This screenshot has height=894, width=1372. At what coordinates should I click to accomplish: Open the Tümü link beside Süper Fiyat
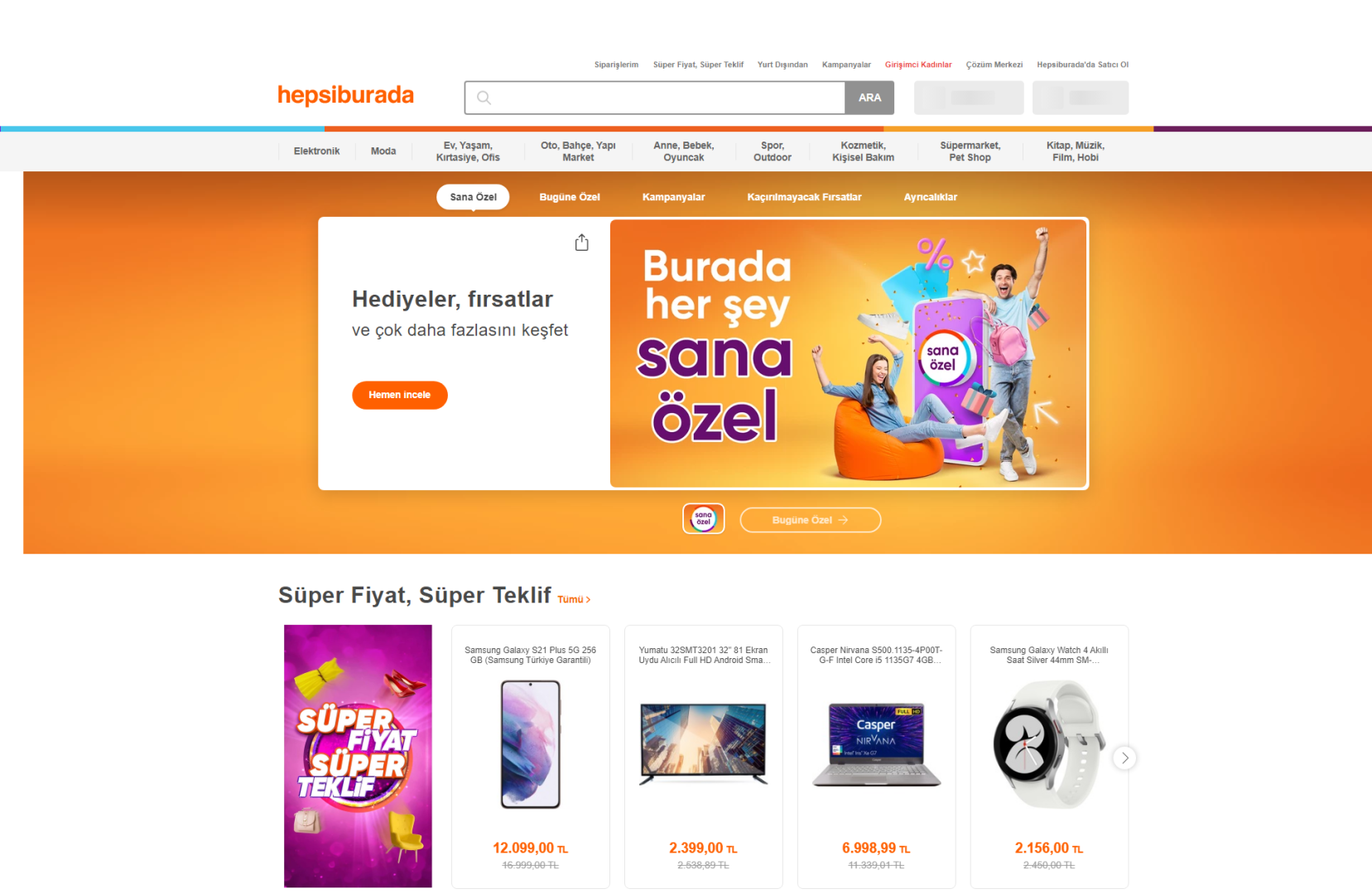[574, 599]
